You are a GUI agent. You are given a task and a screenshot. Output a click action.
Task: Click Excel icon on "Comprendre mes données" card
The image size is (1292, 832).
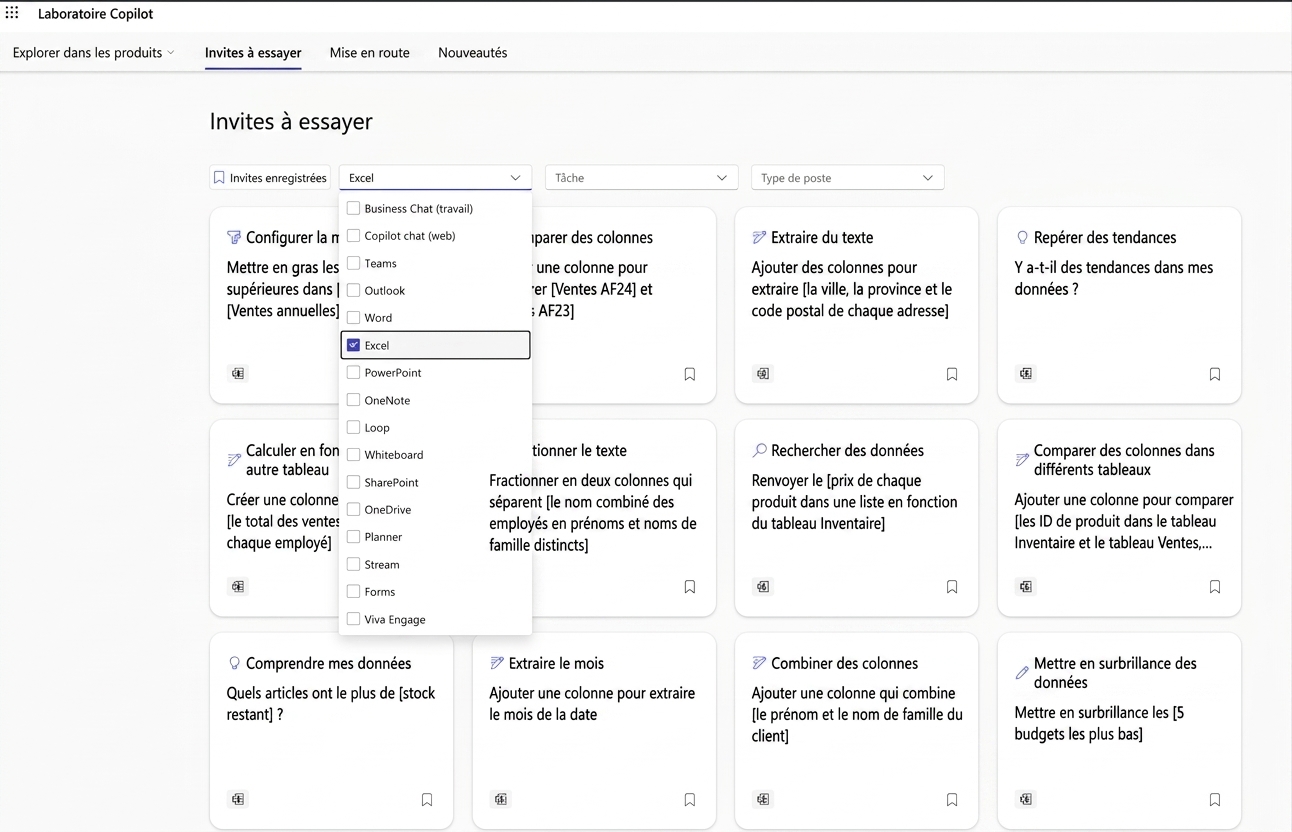tap(238, 799)
